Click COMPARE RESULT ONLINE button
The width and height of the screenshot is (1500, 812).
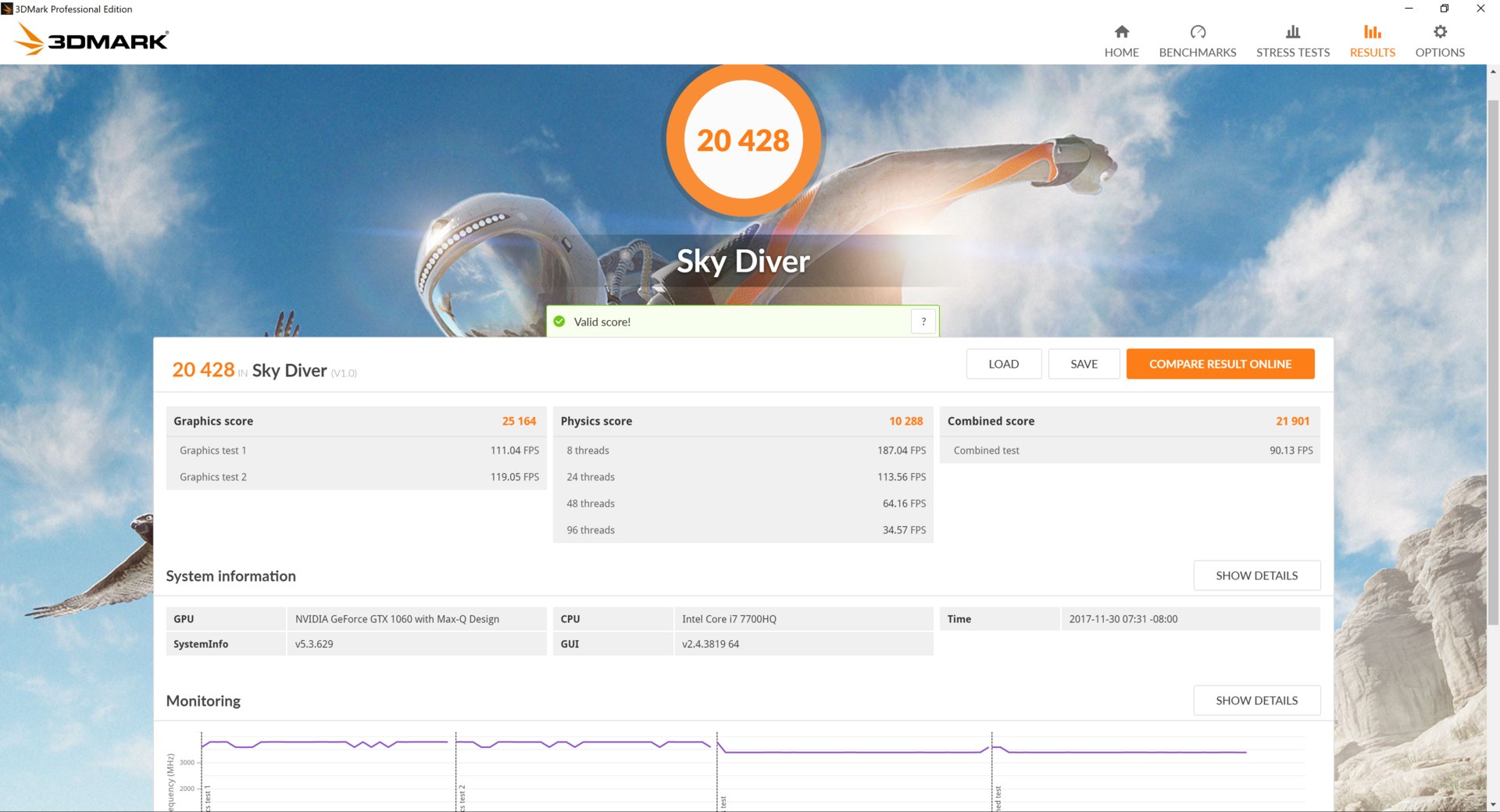(x=1220, y=364)
